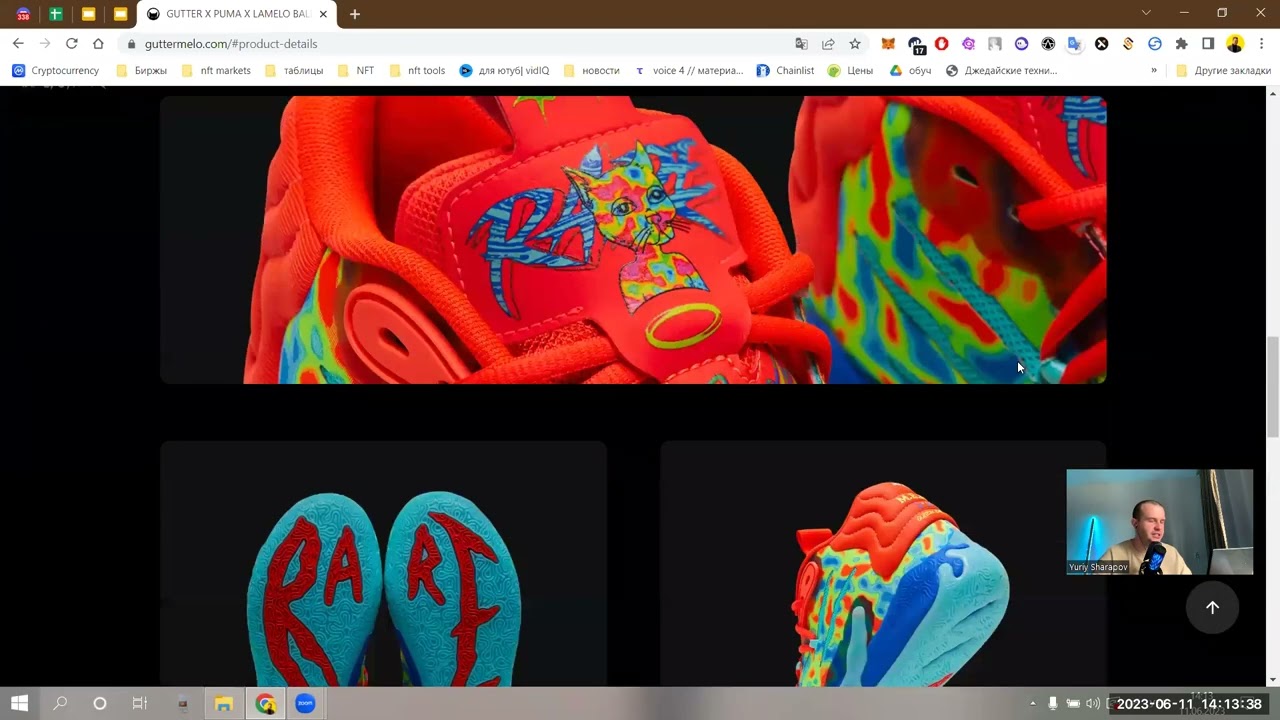
Task: Open the Chainlist bookmark
Action: (785, 71)
